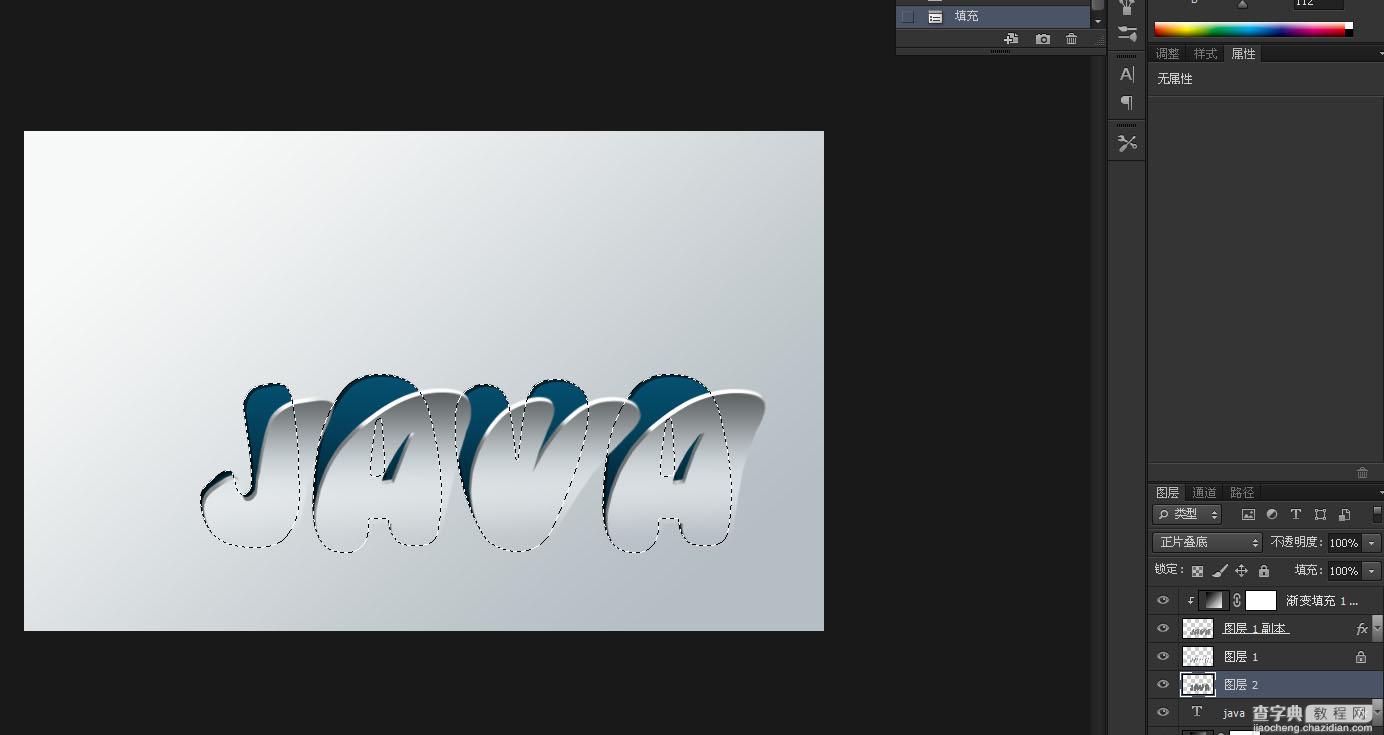Image resolution: width=1384 pixels, height=735 pixels.
Task: Hide the 图层 1 副本 layer
Action: 1162,628
